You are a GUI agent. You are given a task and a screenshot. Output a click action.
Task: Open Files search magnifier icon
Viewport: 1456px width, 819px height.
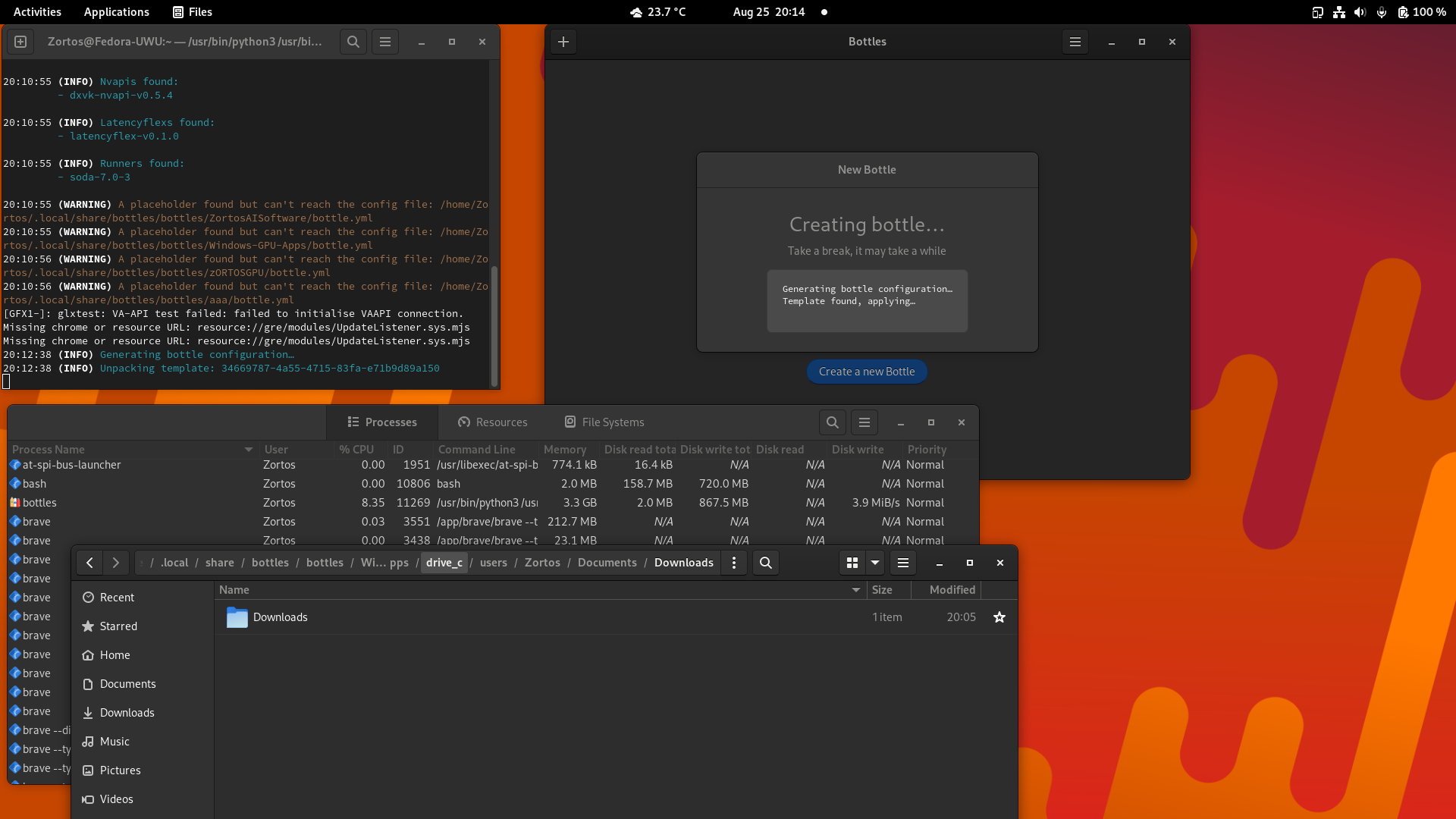click(x=766, y=563)
